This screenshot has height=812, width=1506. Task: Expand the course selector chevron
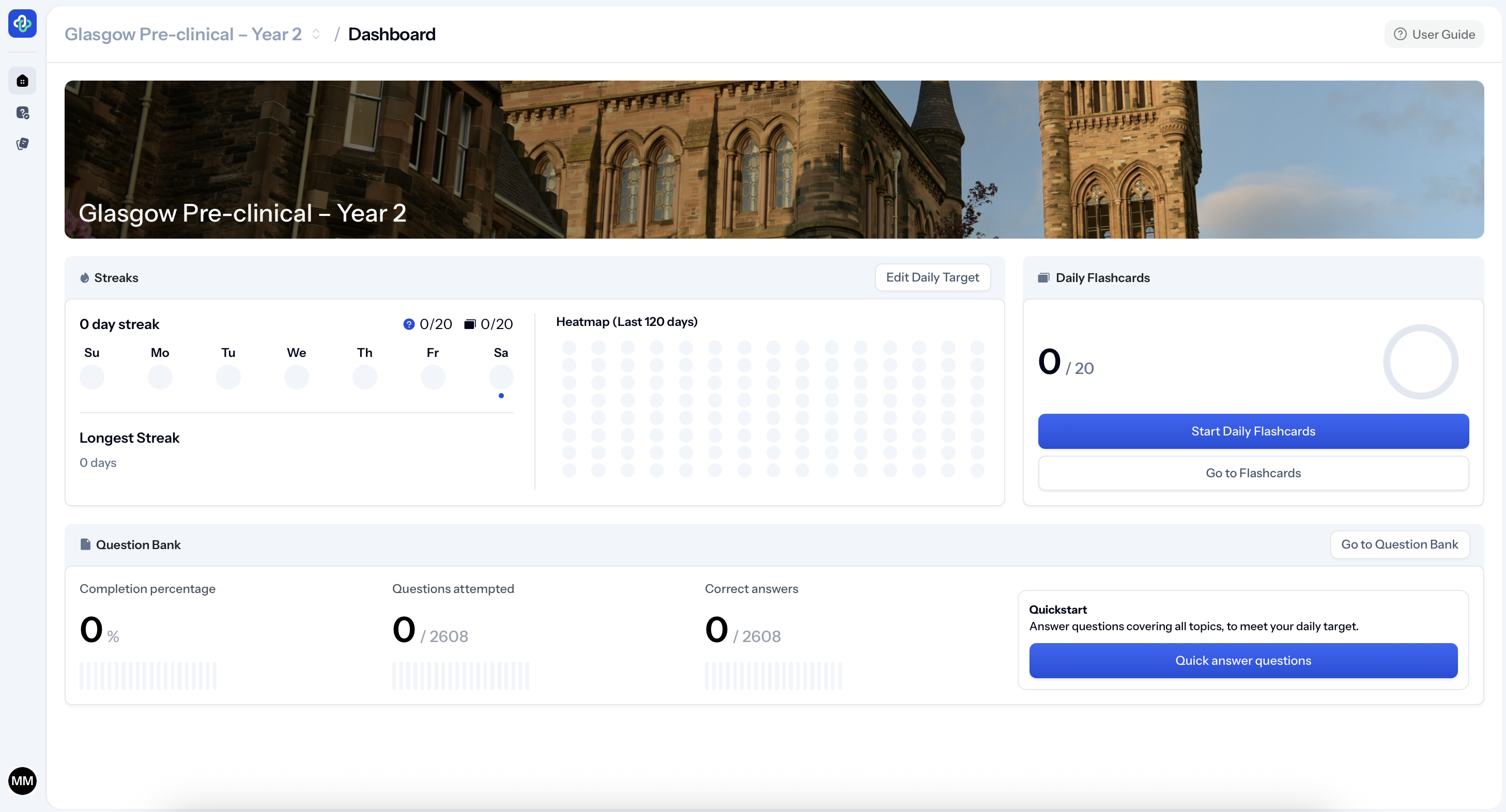pos(316,35)
